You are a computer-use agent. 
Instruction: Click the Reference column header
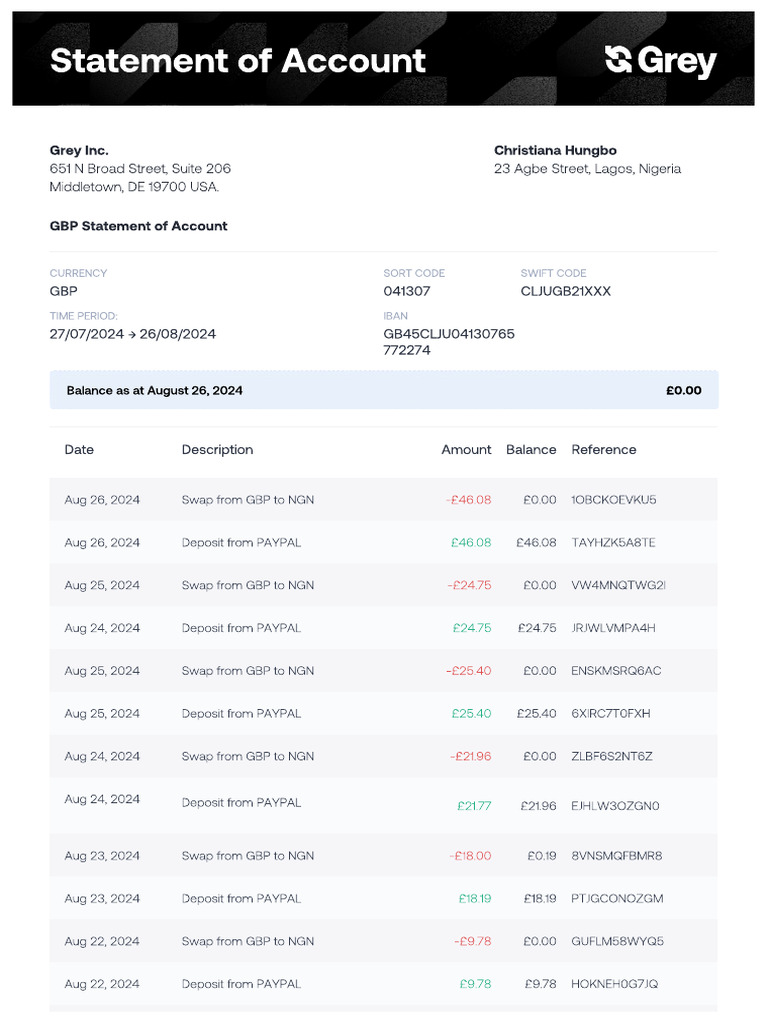tap(603, 450)
